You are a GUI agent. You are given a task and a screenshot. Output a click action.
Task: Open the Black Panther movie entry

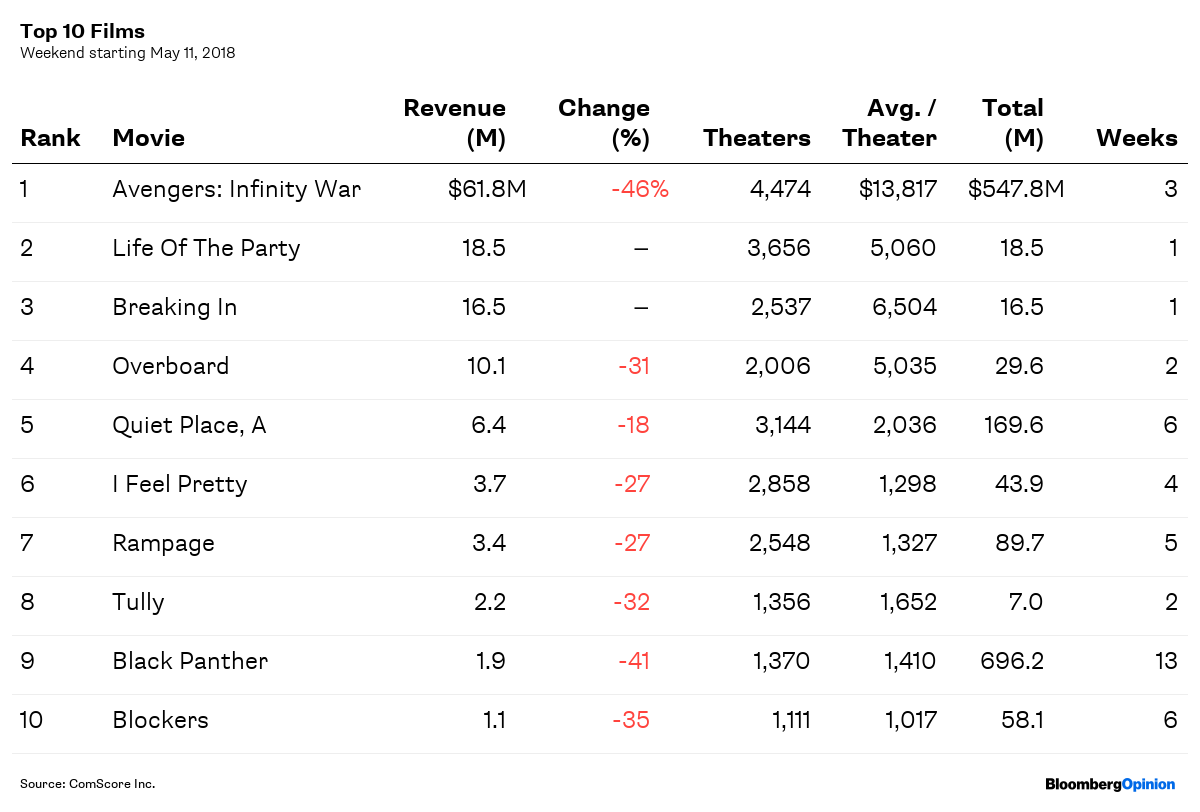[x=190, y=661]
